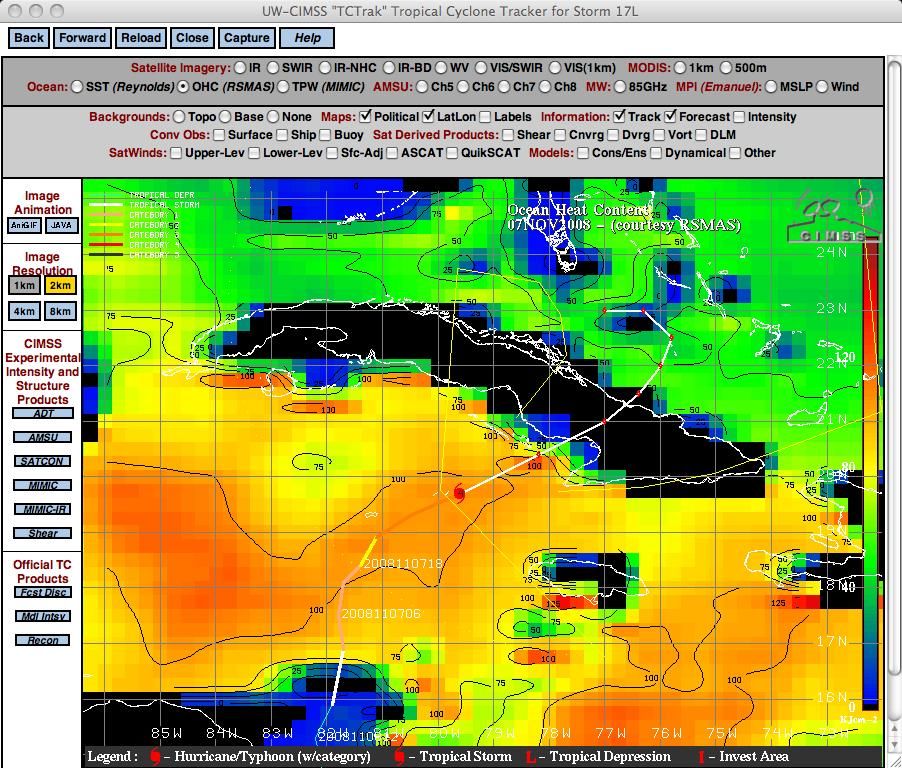Enable the Intensity information checkbox

tap(739, 117)
